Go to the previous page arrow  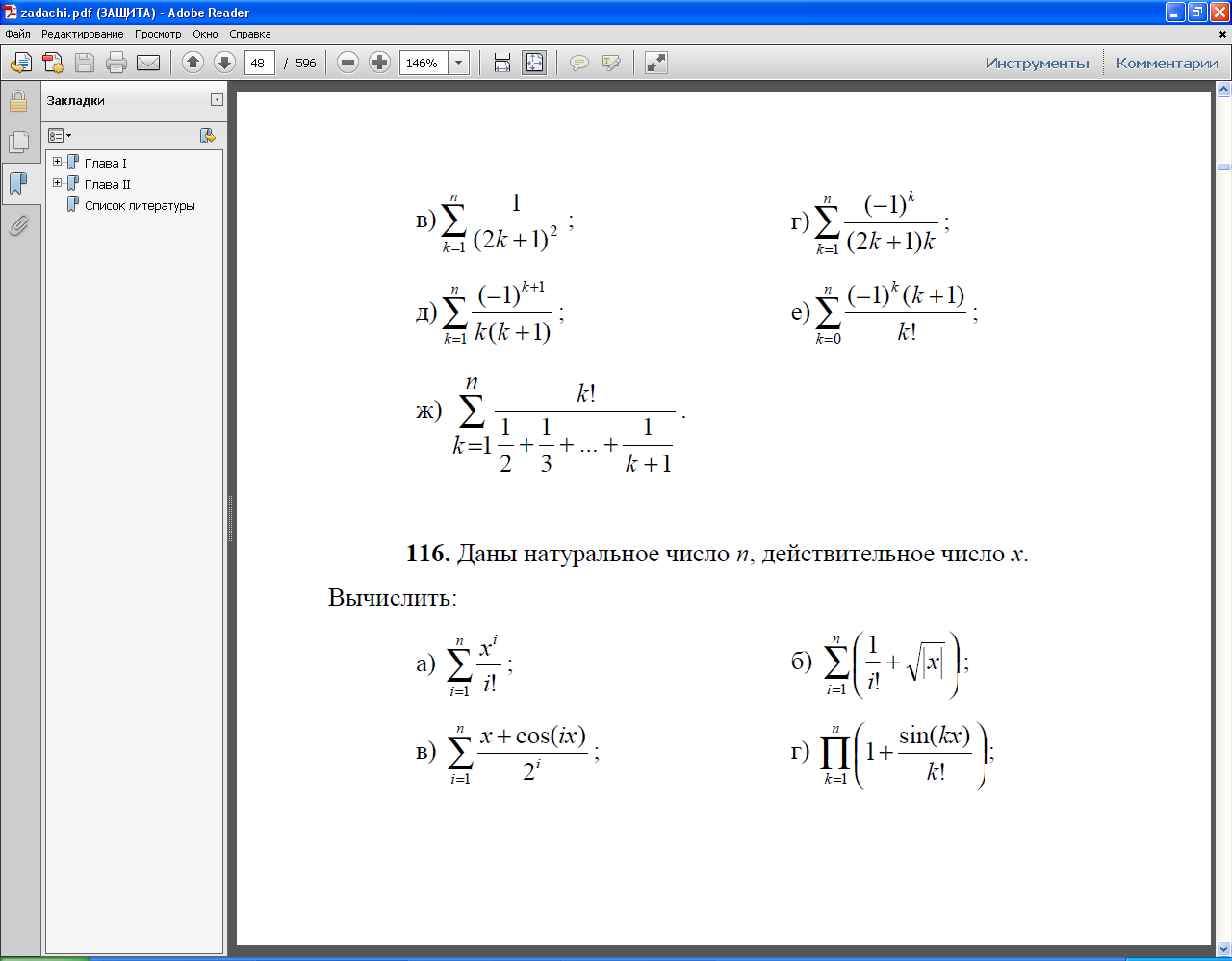click(192, 63)
